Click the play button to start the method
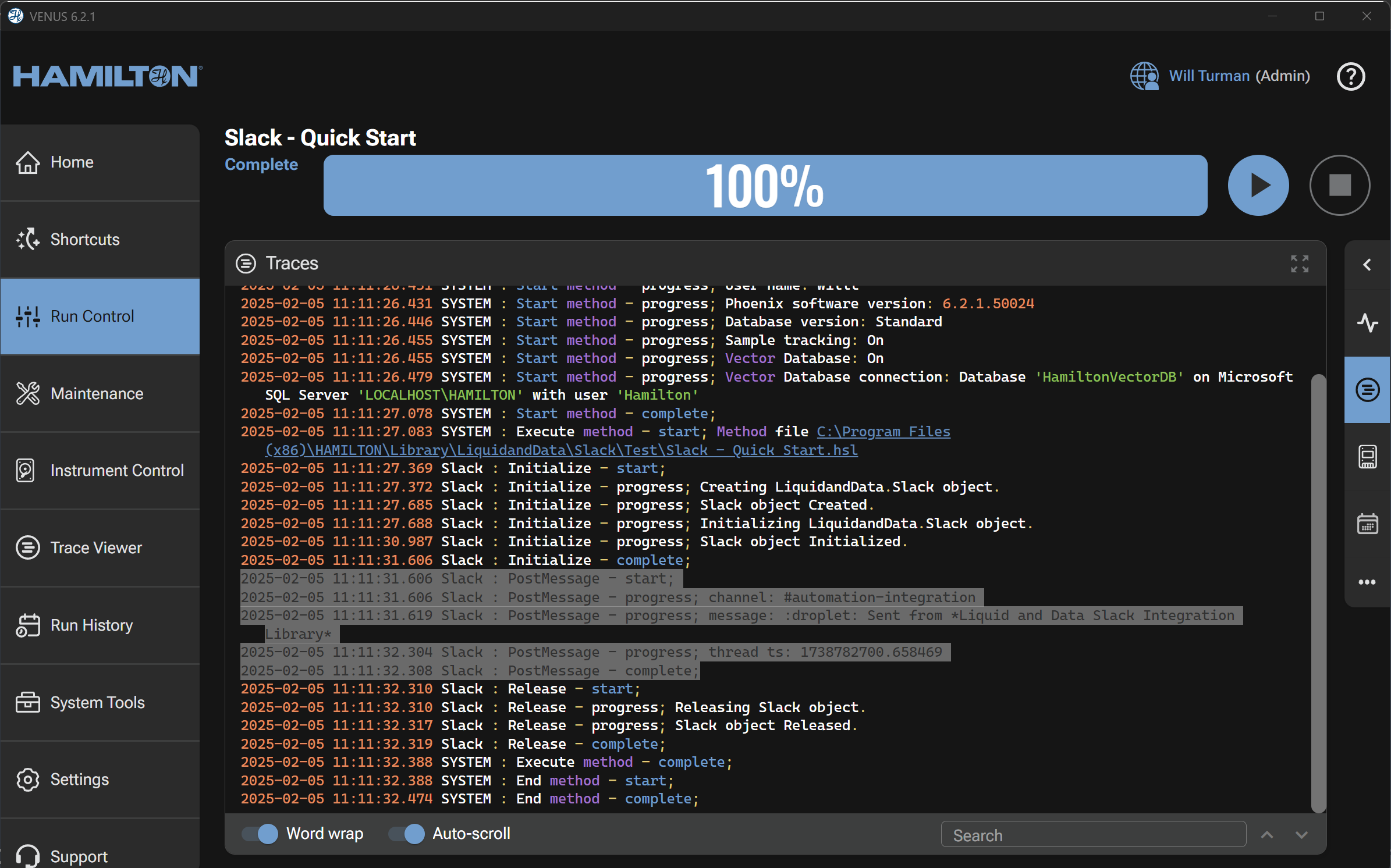Viewport: 1391px width, 868px height. pyautogui.click(x=1258, y=186)
